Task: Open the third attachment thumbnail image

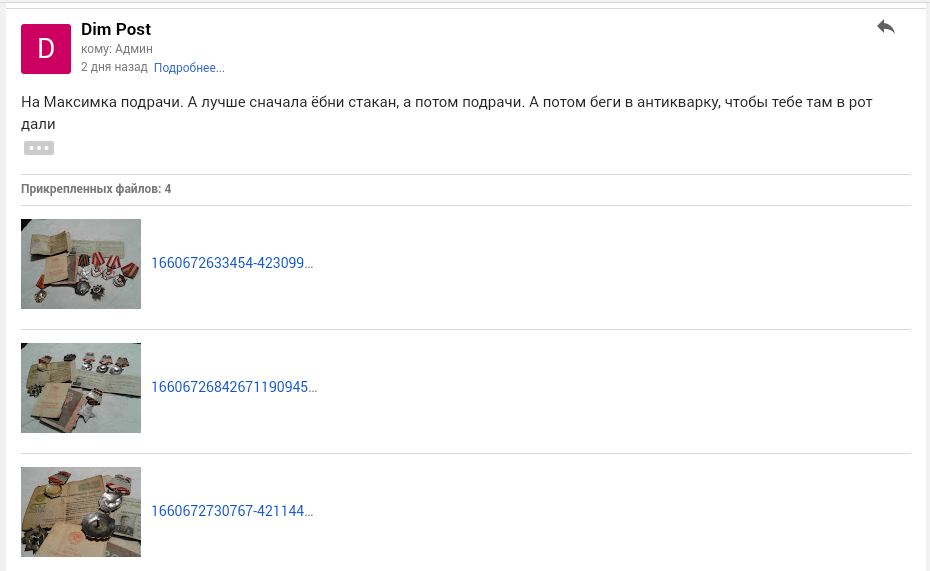Action: pos(81,512)
